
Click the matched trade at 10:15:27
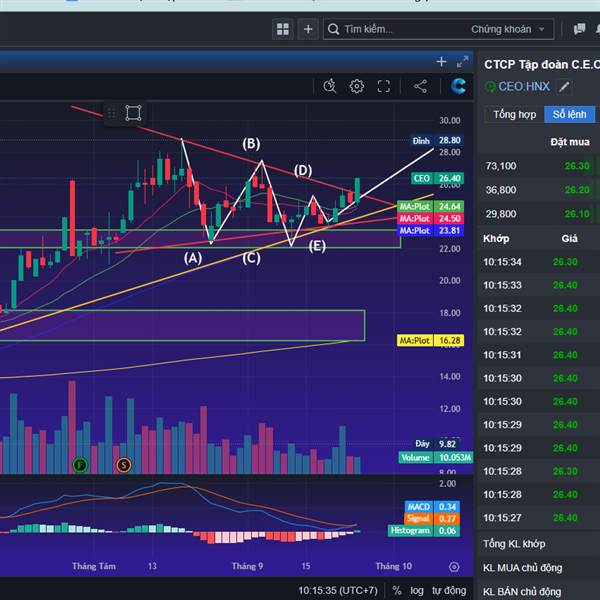click(x=539, y=518)
